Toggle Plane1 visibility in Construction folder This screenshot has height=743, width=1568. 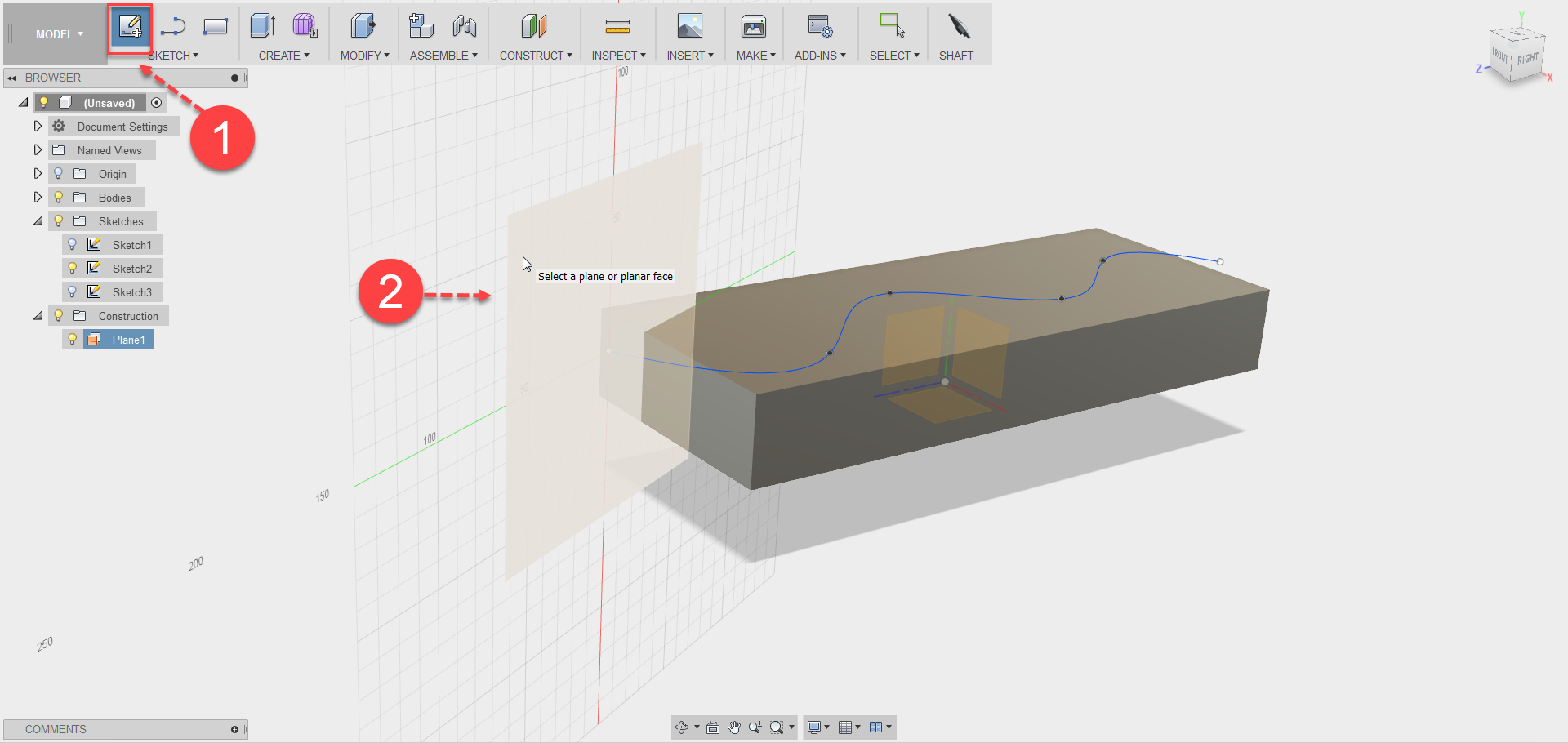point(72,339)
